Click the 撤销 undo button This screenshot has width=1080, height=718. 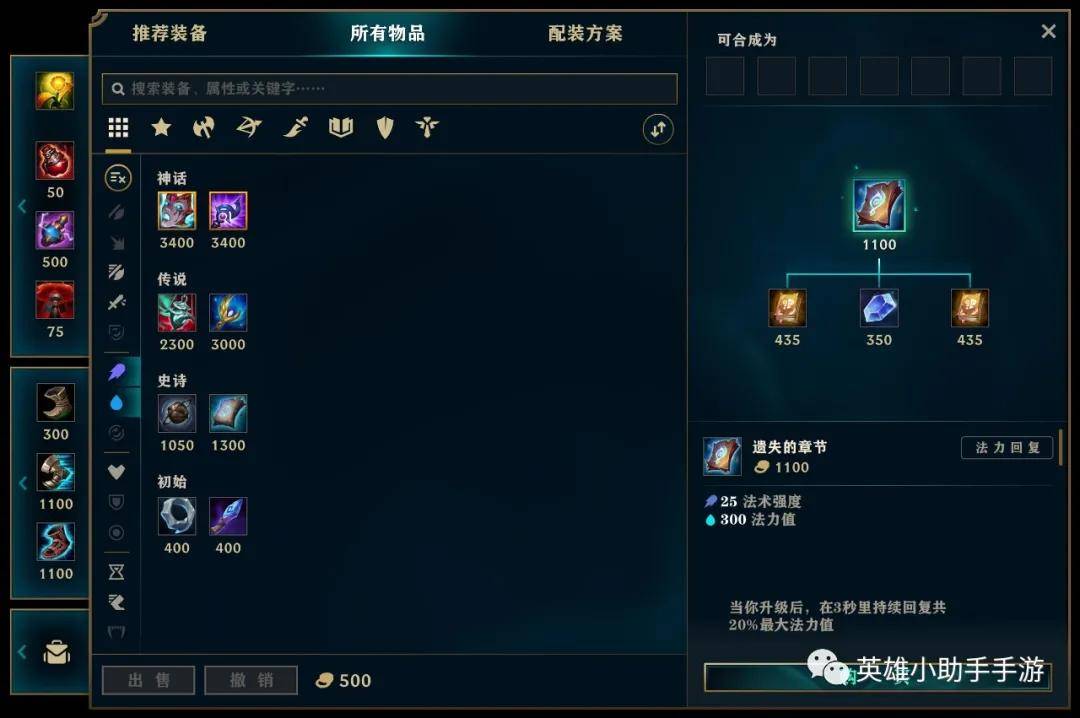click(x=251, y=680)
